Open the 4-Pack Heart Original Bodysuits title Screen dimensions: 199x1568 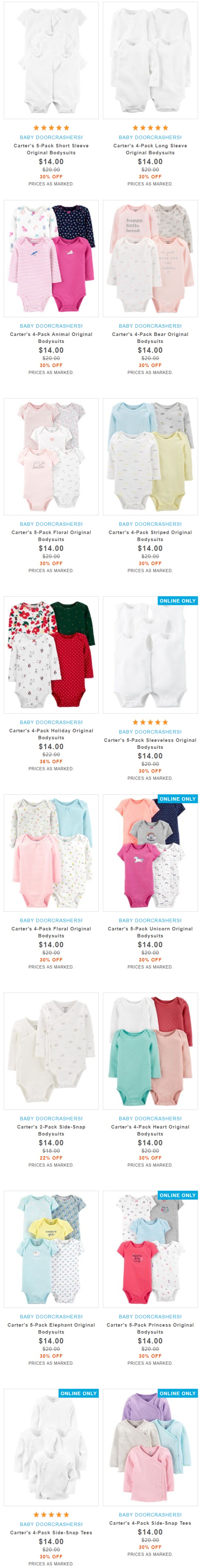[150, 1130]
